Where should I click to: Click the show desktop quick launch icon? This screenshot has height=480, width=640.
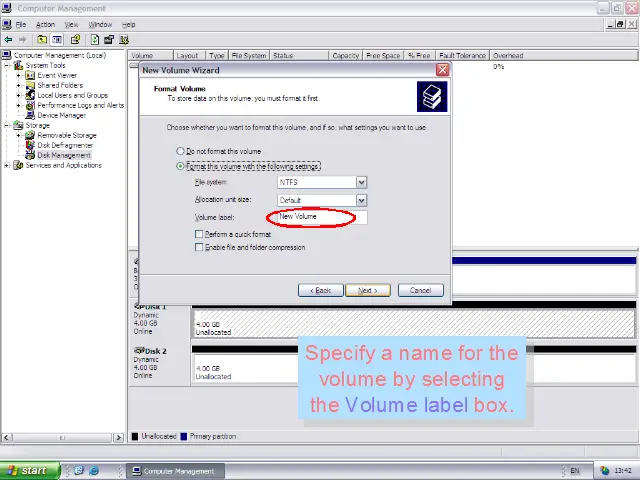(79, 471)
